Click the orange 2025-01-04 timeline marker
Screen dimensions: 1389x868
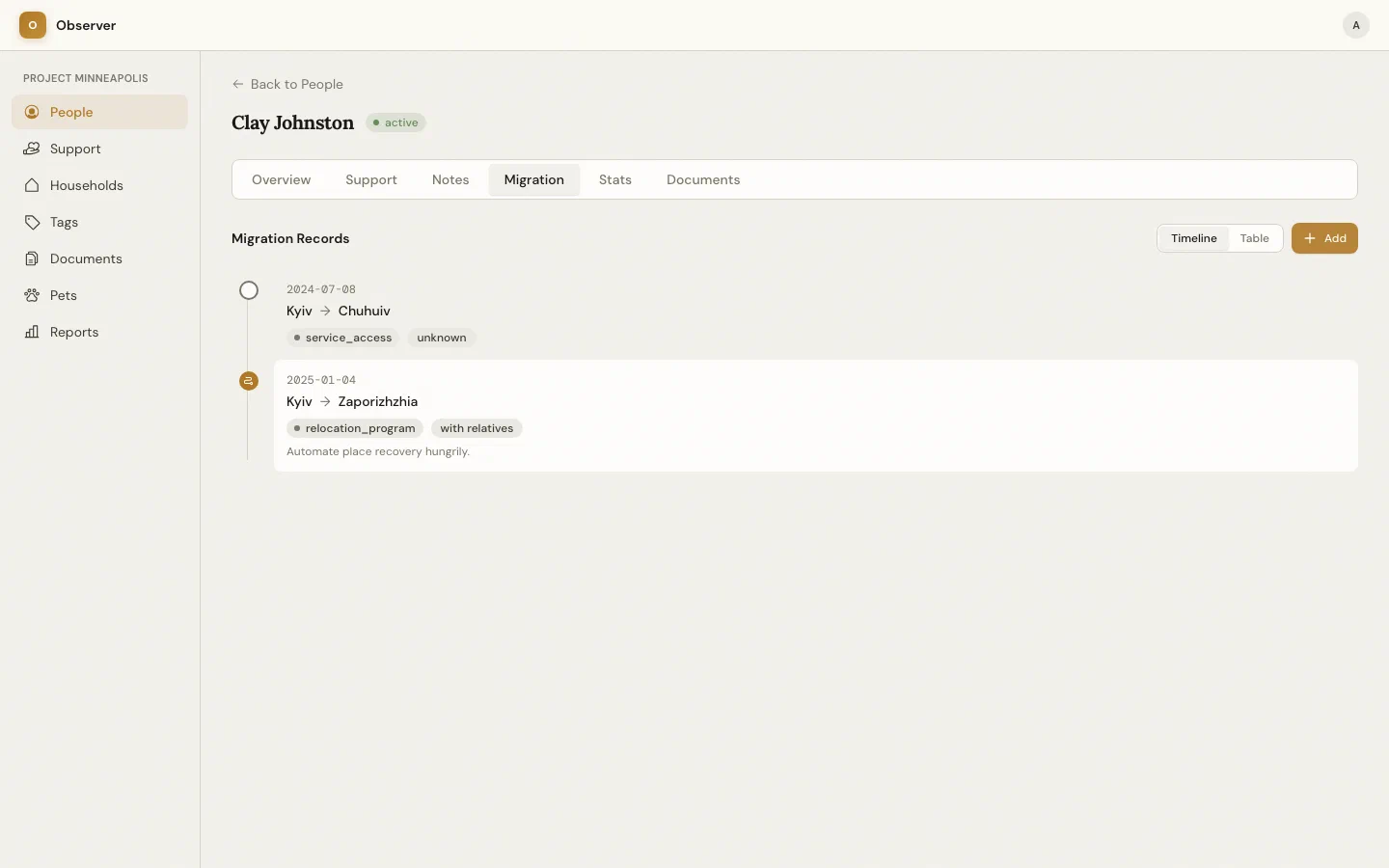pos(249,381)
